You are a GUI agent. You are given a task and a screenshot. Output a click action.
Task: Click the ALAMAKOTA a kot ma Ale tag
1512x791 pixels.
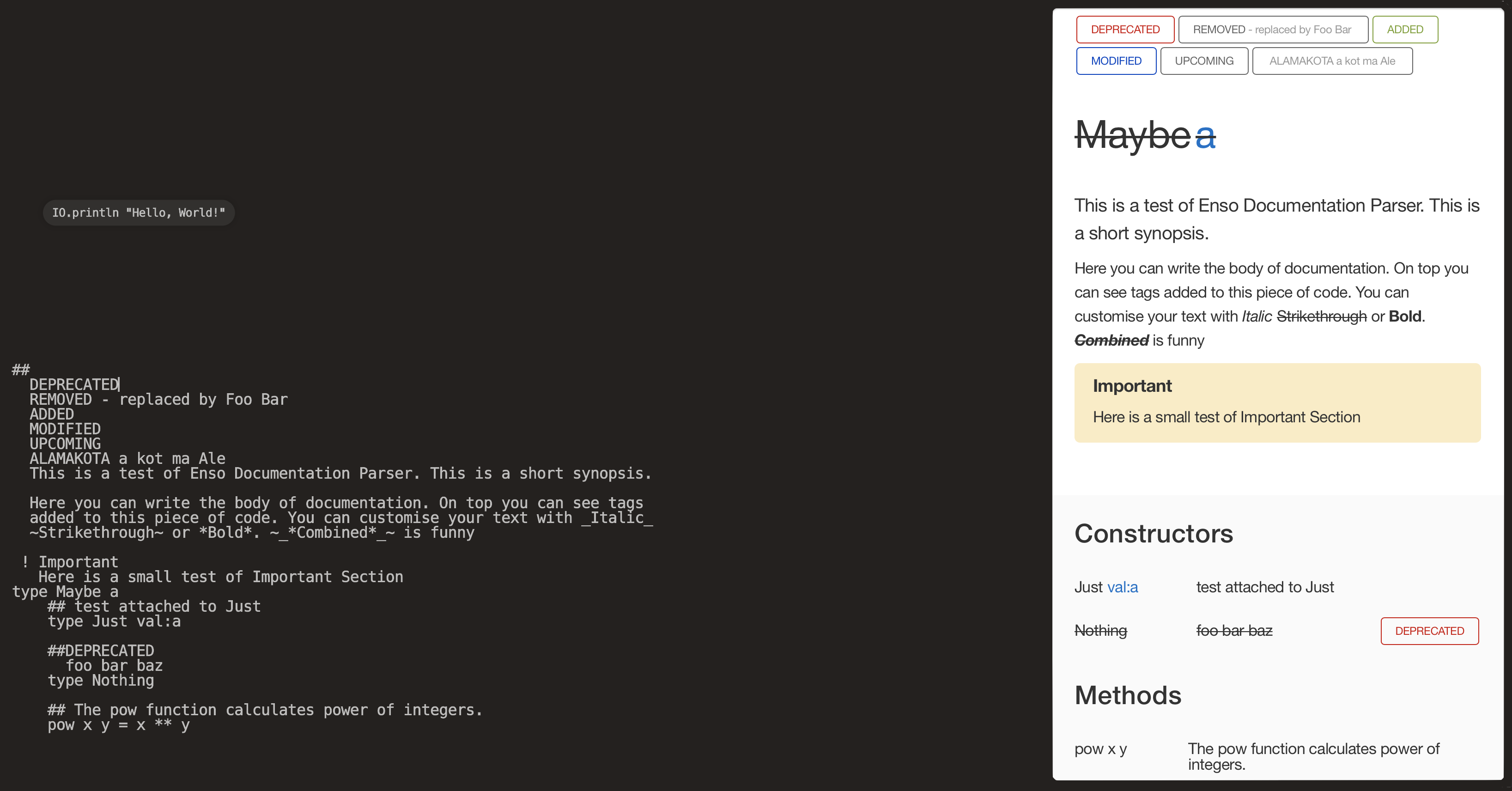tap(1332, 61)
